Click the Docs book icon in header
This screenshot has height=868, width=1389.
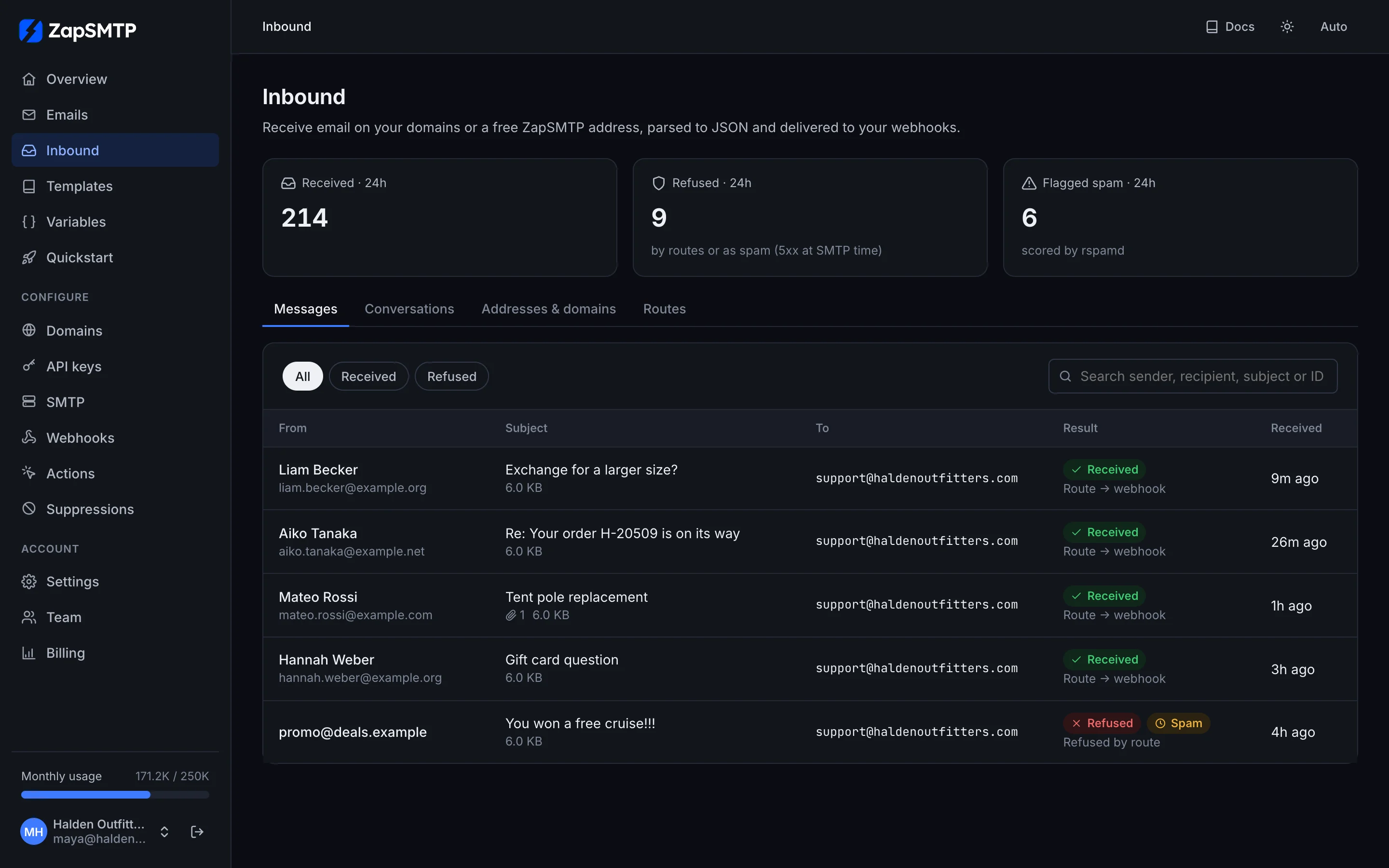[x=1212, y=27]
